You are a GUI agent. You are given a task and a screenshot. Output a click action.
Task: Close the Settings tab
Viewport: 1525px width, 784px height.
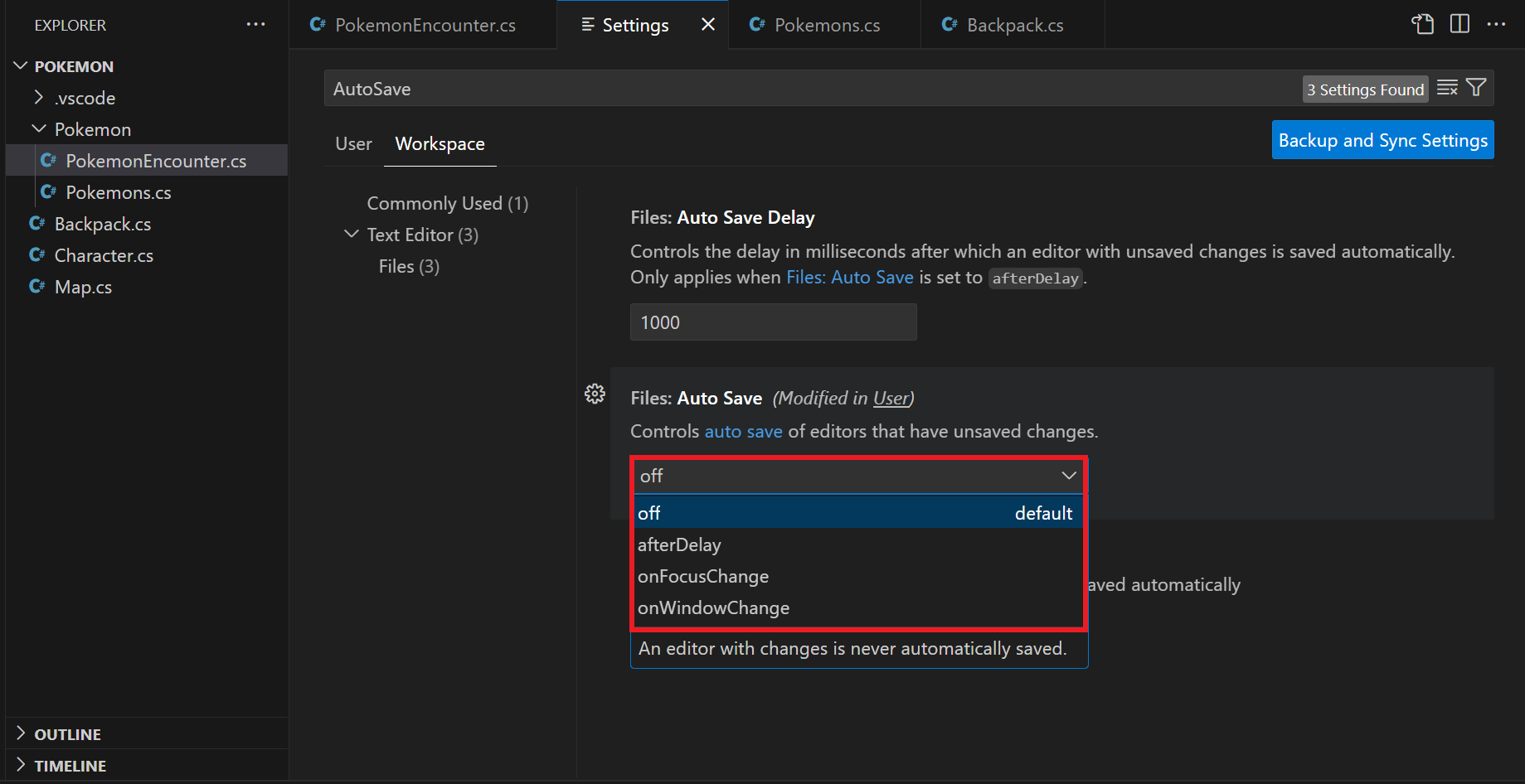click(x=707, y=24)
